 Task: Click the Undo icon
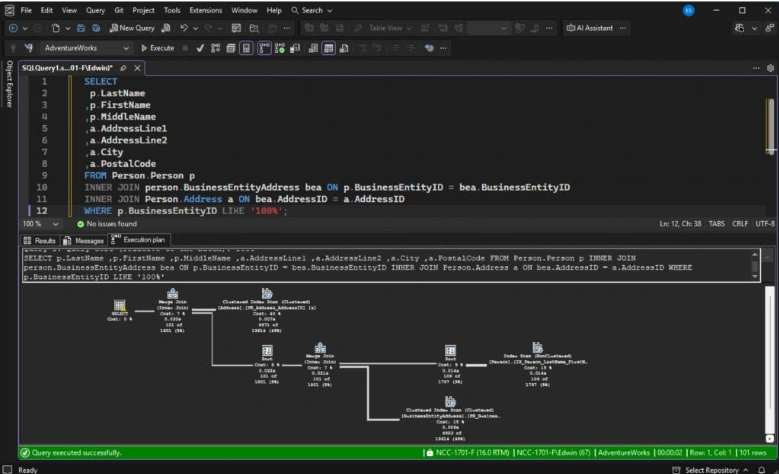click(x=184, y=28)
